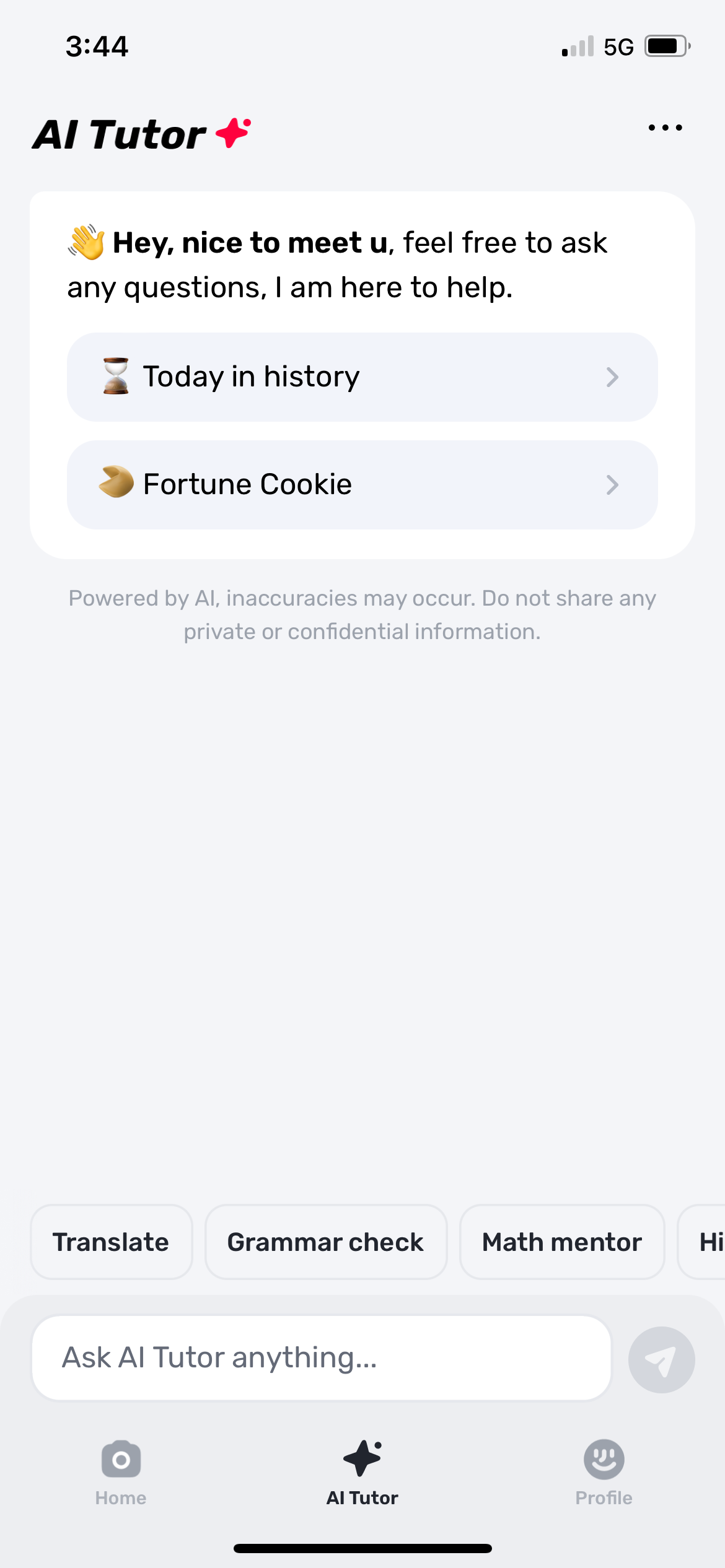Tap the paper plane send icon
The image size is (725, 1568).
pyautogui.click(x=661, y=1360)
